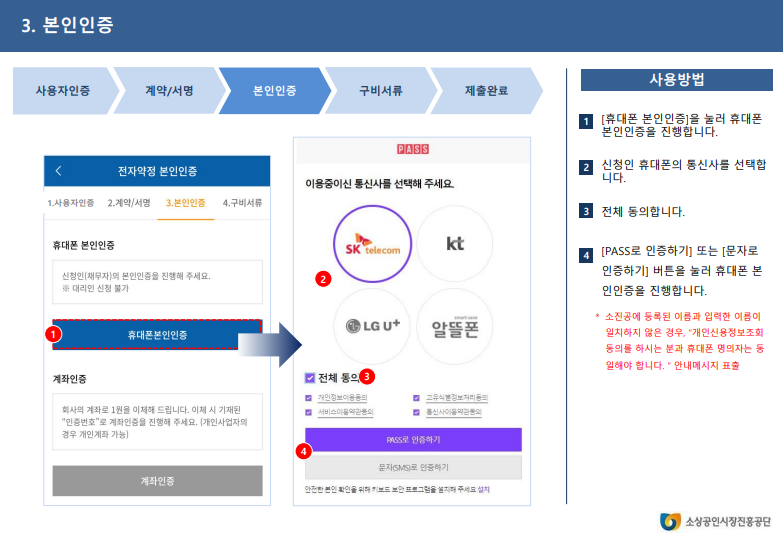The image size is (783, 534).
Task: Go back using the arrow in 전자약정 본인인증 header
Action: tap(58, 171)
